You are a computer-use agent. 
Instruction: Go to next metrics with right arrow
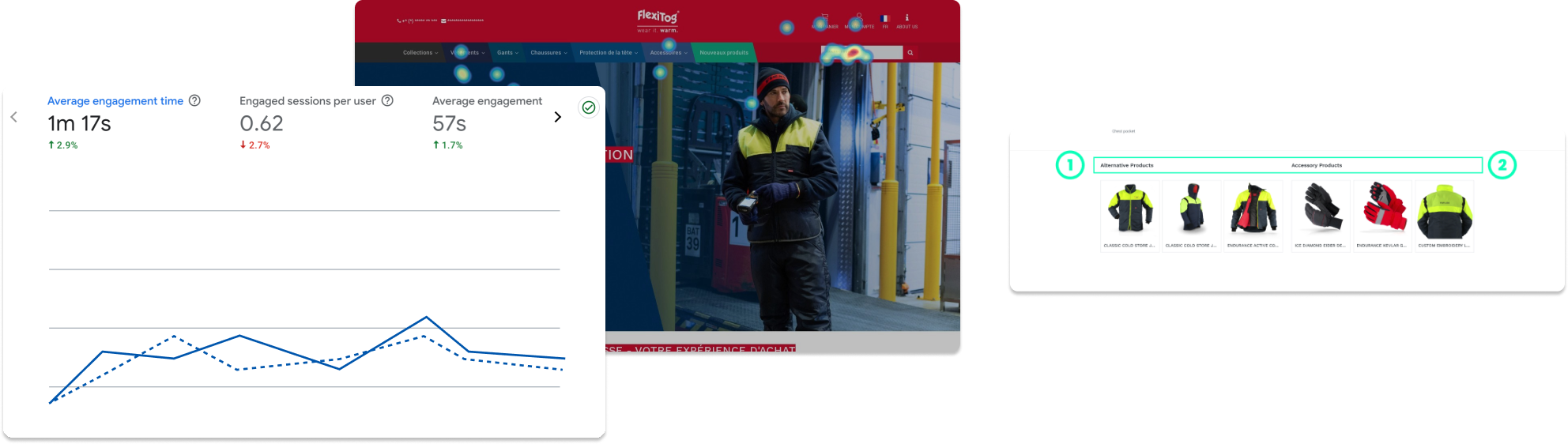tap(557, 117)
